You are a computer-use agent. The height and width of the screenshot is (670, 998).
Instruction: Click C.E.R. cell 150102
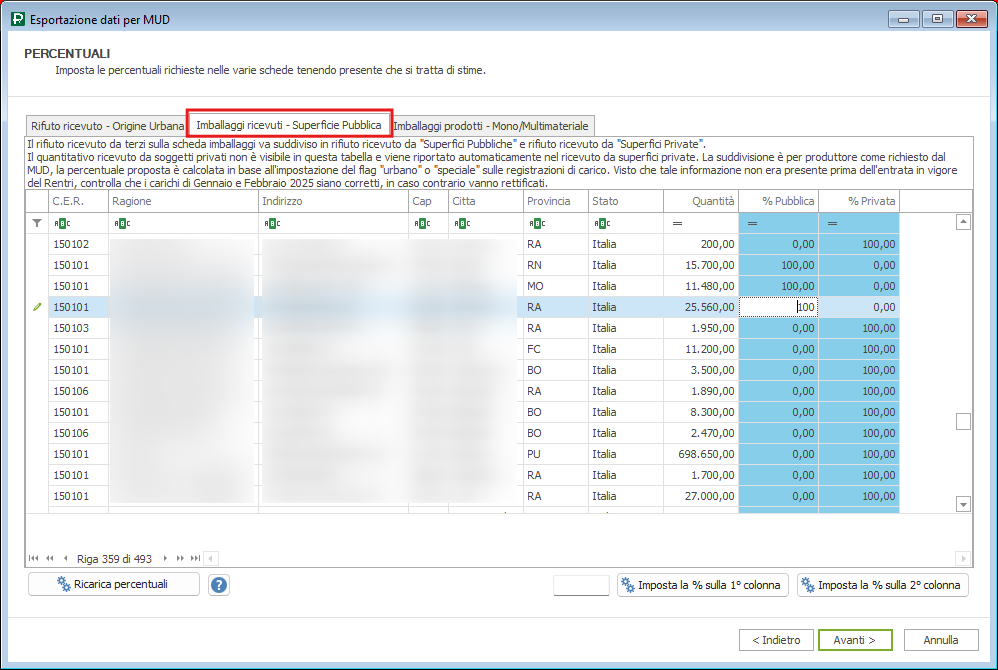(78, 244)
